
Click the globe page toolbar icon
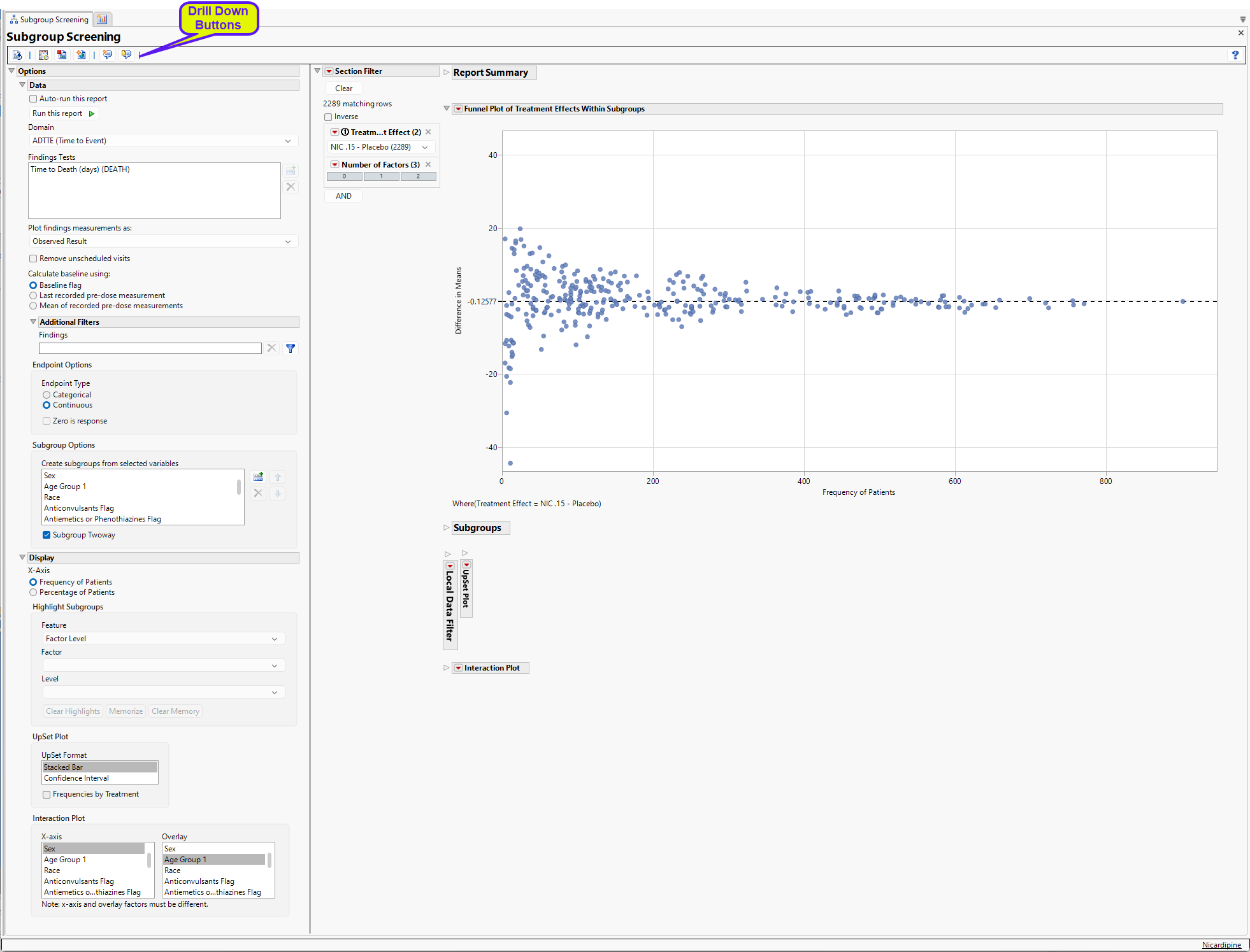coord(81,55)
